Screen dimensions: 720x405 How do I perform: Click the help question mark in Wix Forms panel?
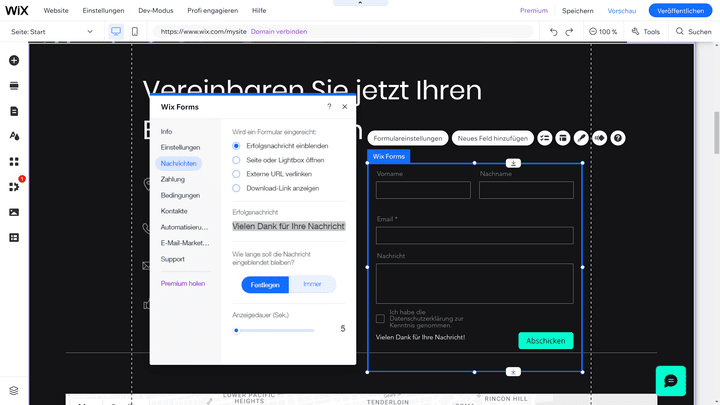pyautogui.click(x=329, y=107)
